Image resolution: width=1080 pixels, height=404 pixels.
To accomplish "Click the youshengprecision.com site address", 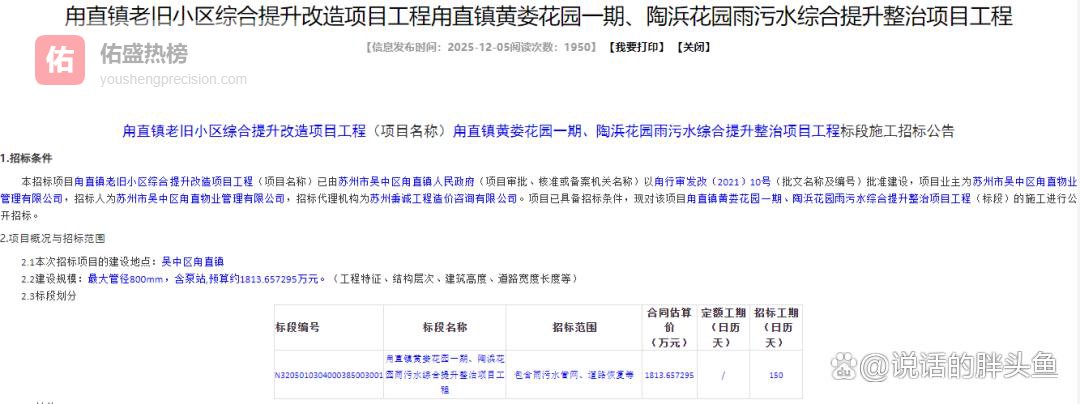I will 172,79.
